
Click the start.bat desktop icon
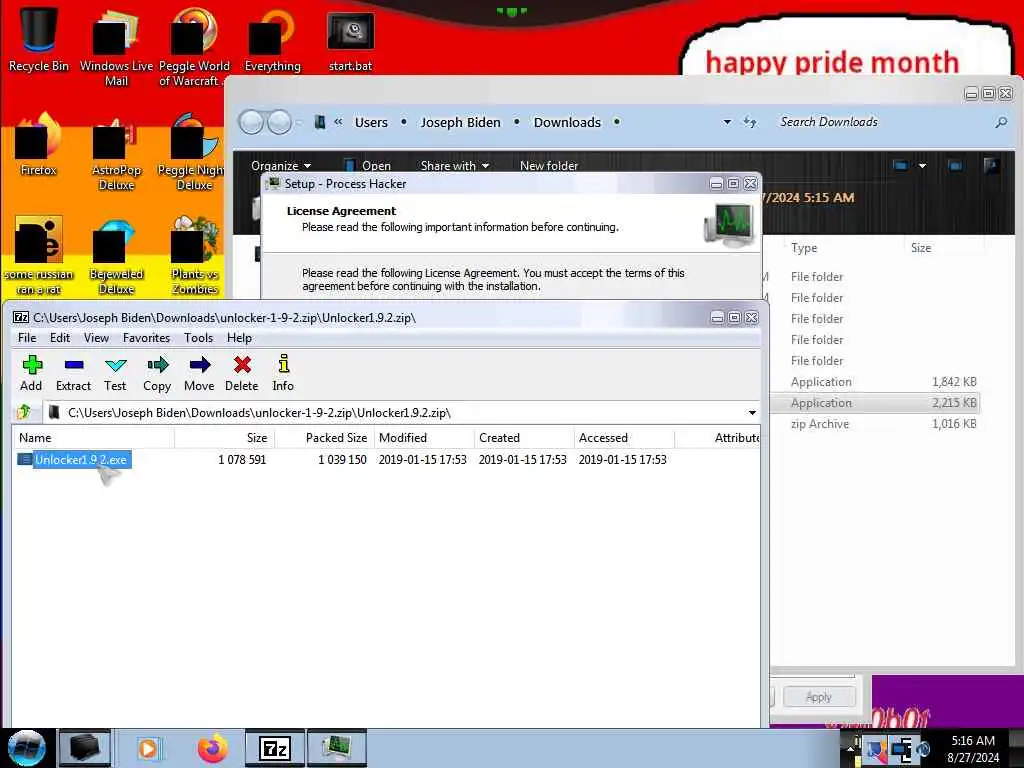(x=350, y=39)
